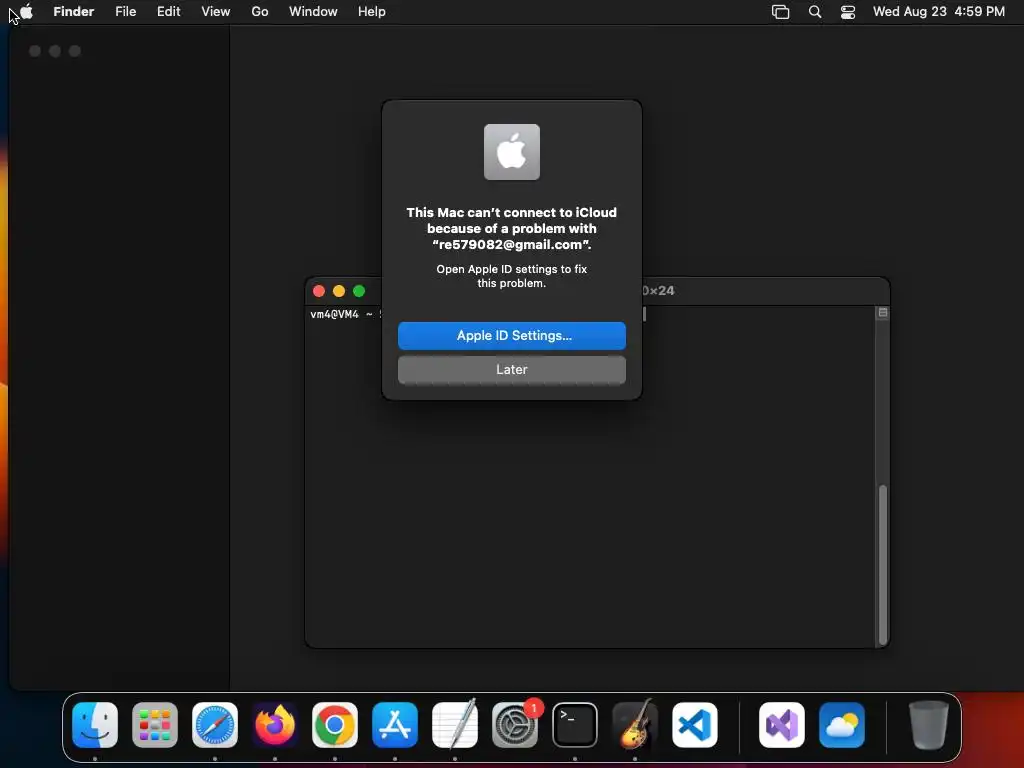
Task: Open the View menu
Action: (216, 12)
